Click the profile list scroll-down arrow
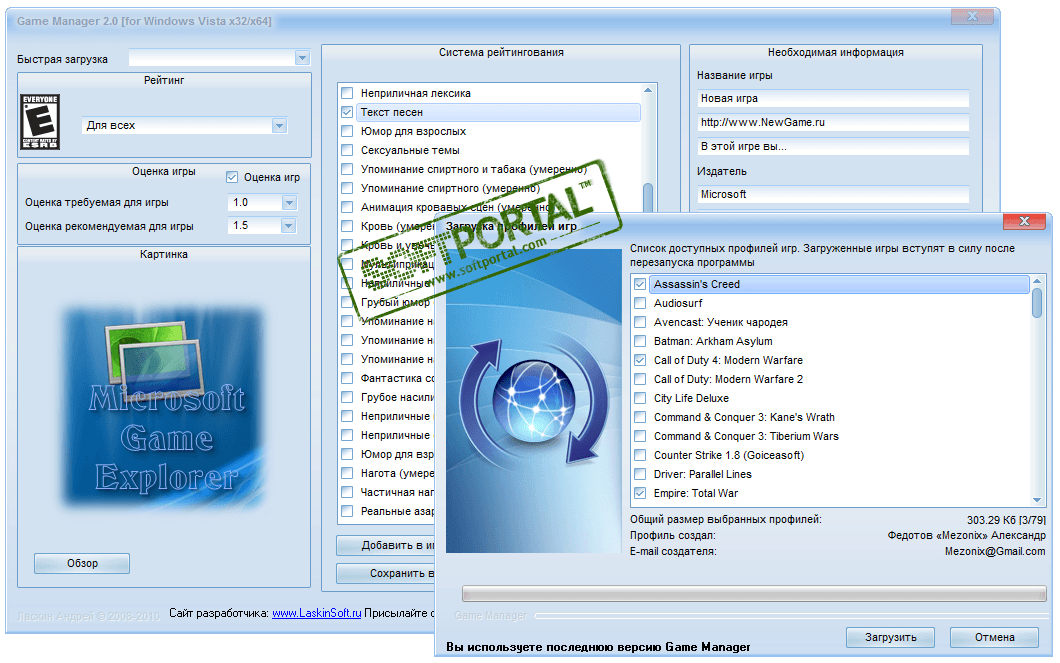1060x663 pixels. [1037, 500]
